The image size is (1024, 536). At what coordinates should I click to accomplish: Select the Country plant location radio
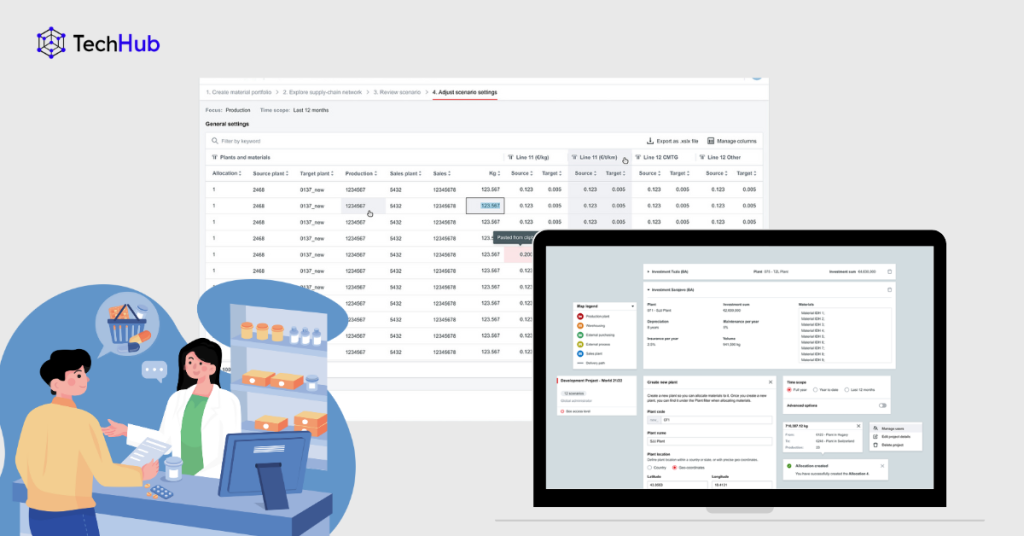(650, 467)
